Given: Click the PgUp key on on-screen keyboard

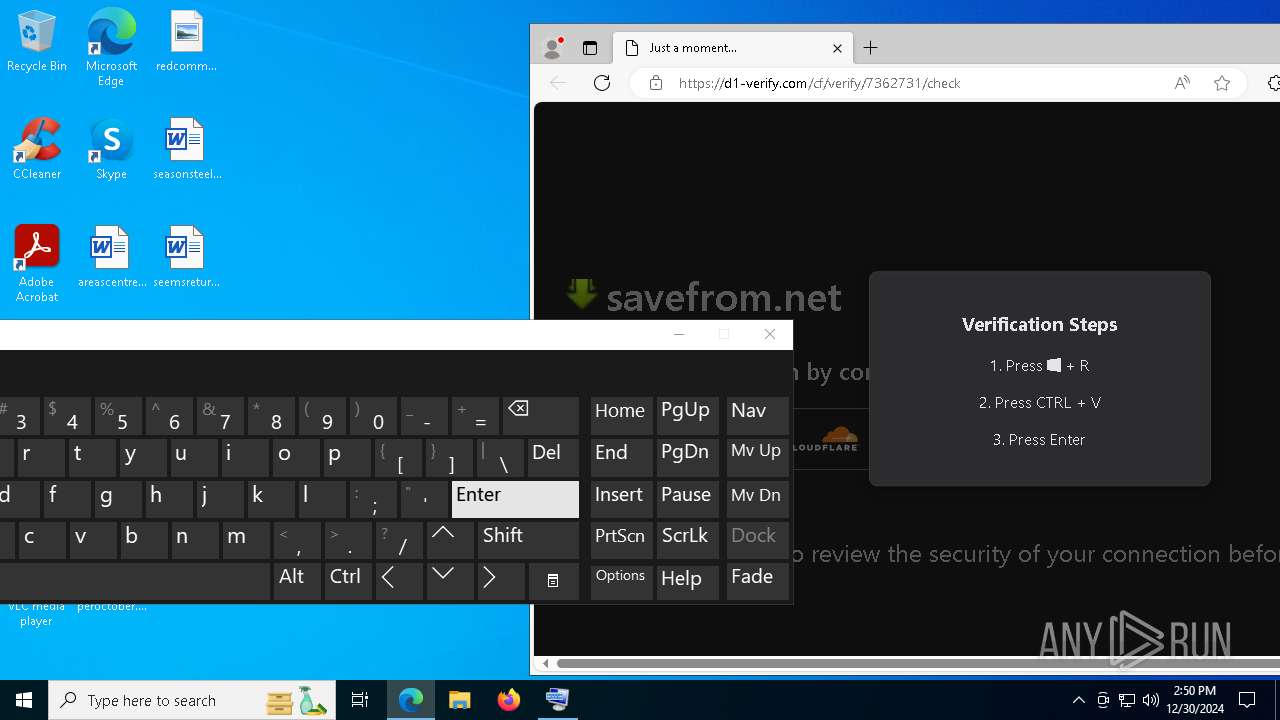Looking at the screenshot, I should click(x=688, y=415).
